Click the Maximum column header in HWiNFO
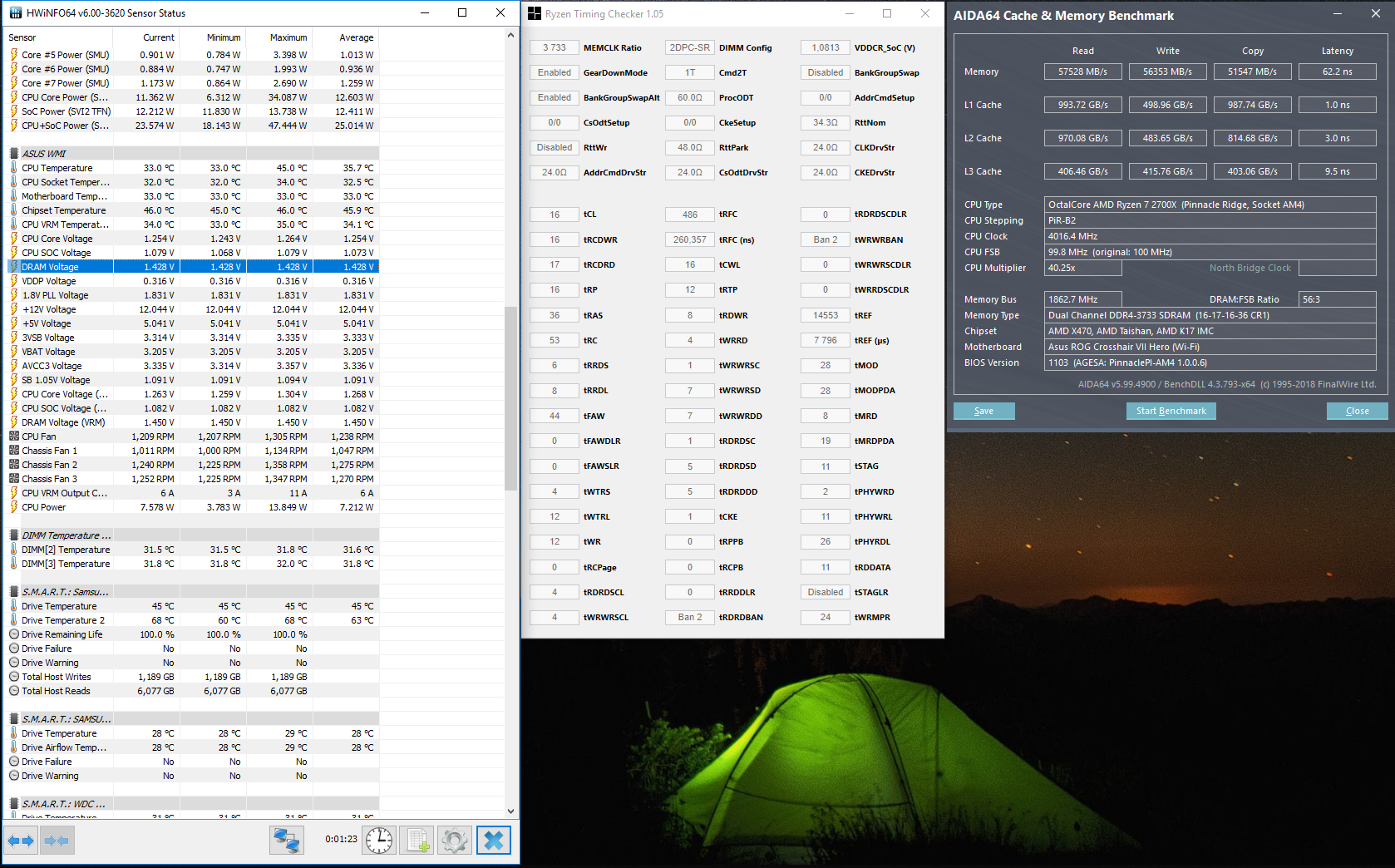This screenshot has width=1395, height=868. tap(279, 37)
